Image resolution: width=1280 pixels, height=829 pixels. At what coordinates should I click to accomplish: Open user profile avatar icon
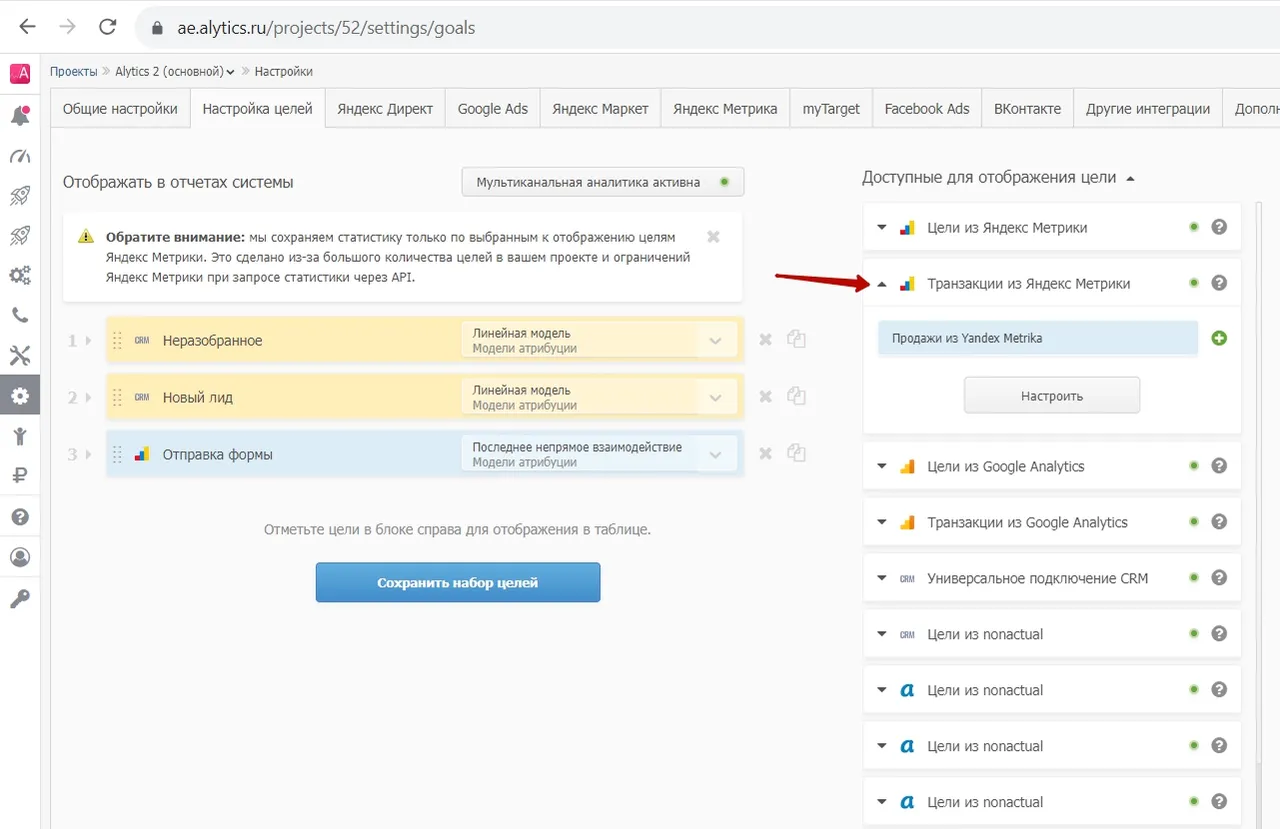point(20,557)
